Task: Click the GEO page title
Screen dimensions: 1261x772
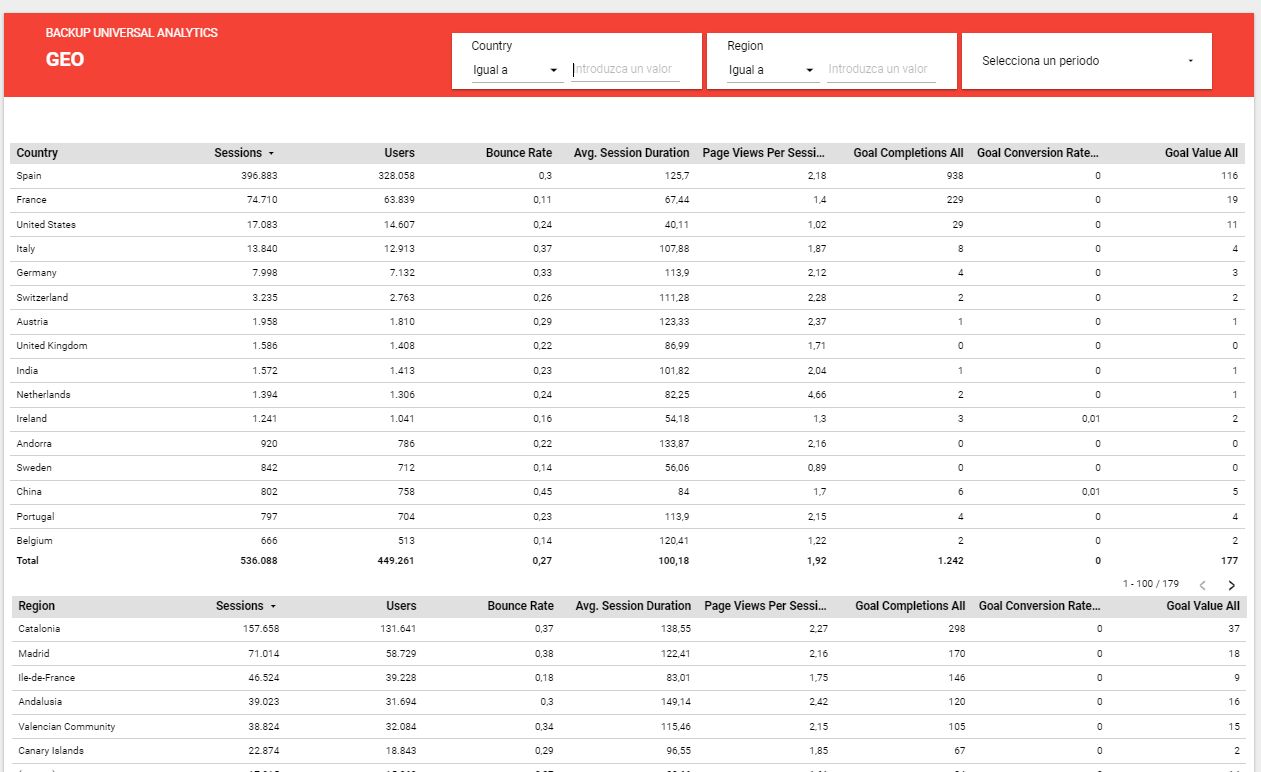Action: tap(65, 60)
